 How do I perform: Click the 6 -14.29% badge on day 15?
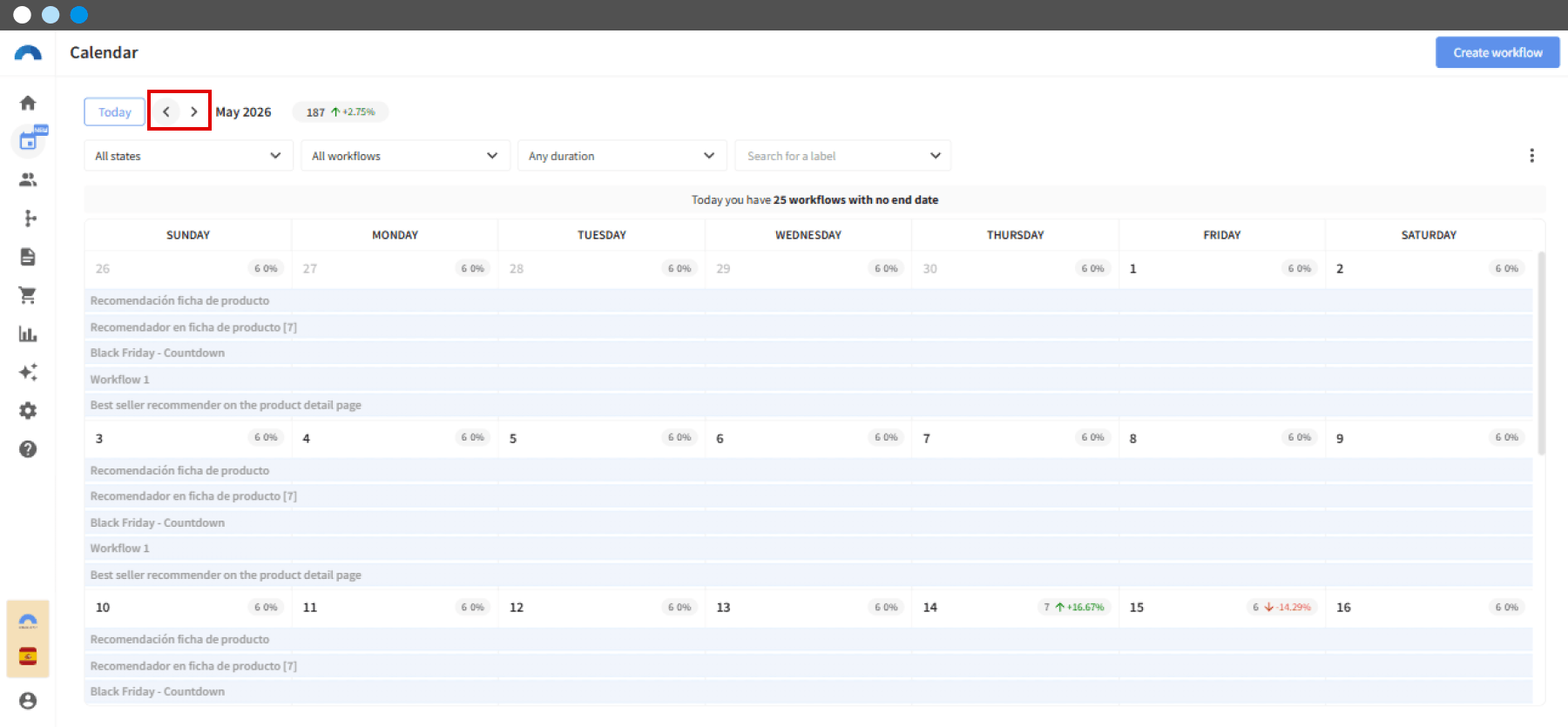coord(1281,607)
